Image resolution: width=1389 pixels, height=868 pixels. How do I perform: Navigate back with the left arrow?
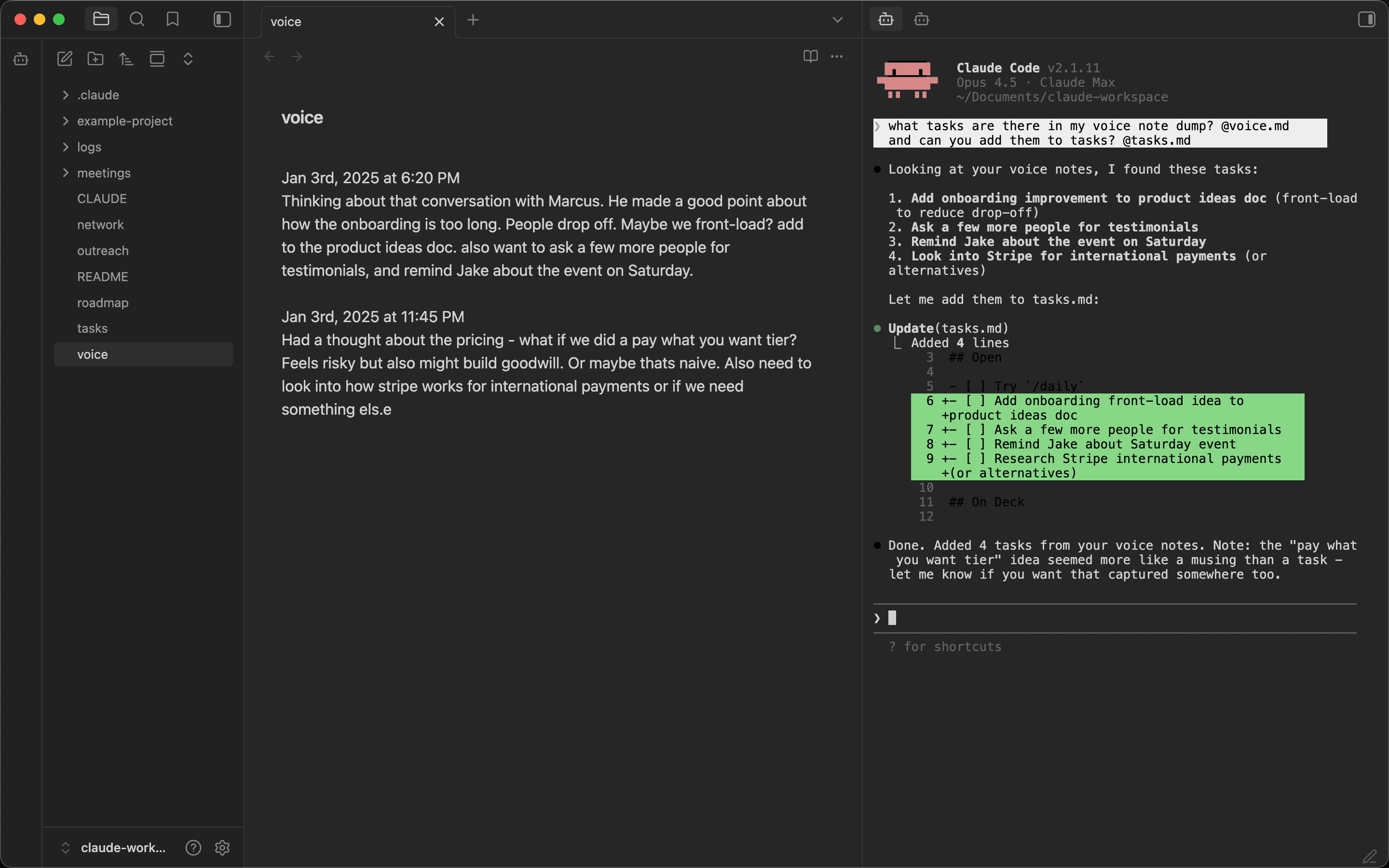[x=269, y=55]
